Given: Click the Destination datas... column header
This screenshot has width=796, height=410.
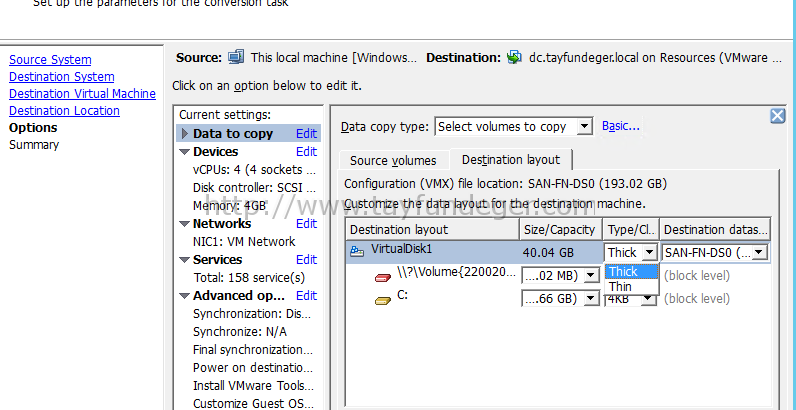Looking at the screenshot, I should click(x=715, y=230).
